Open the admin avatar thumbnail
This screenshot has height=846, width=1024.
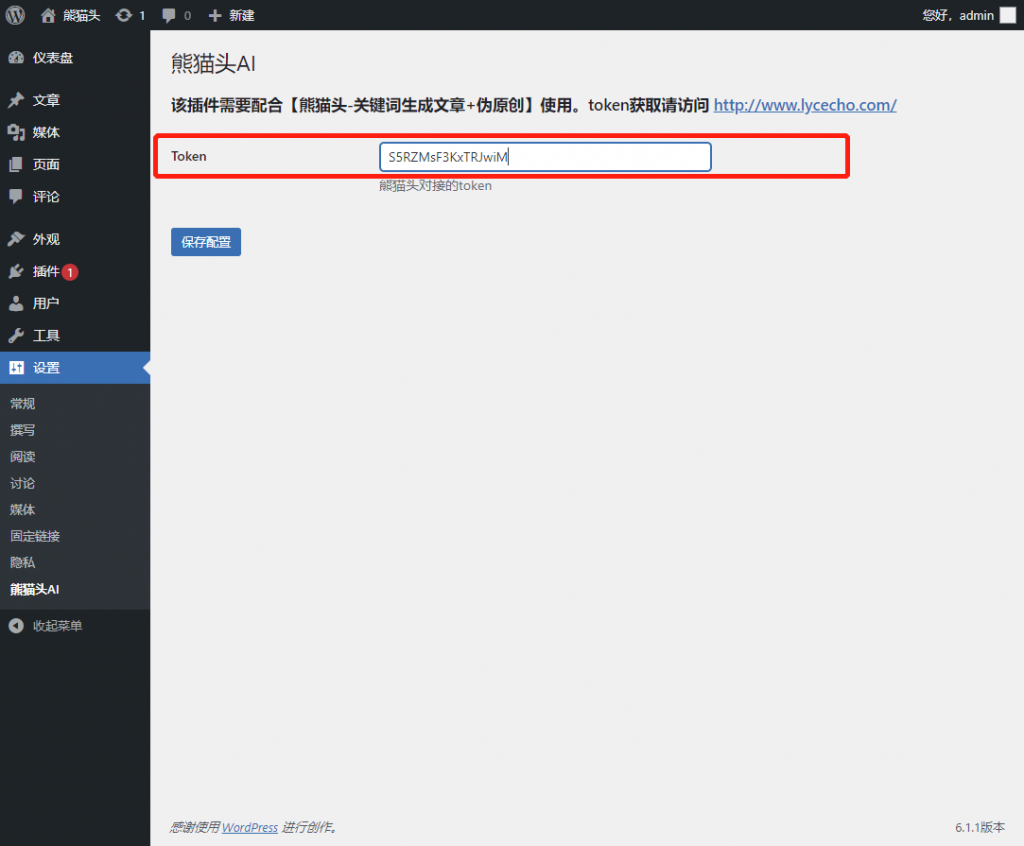coord(1008,15)
